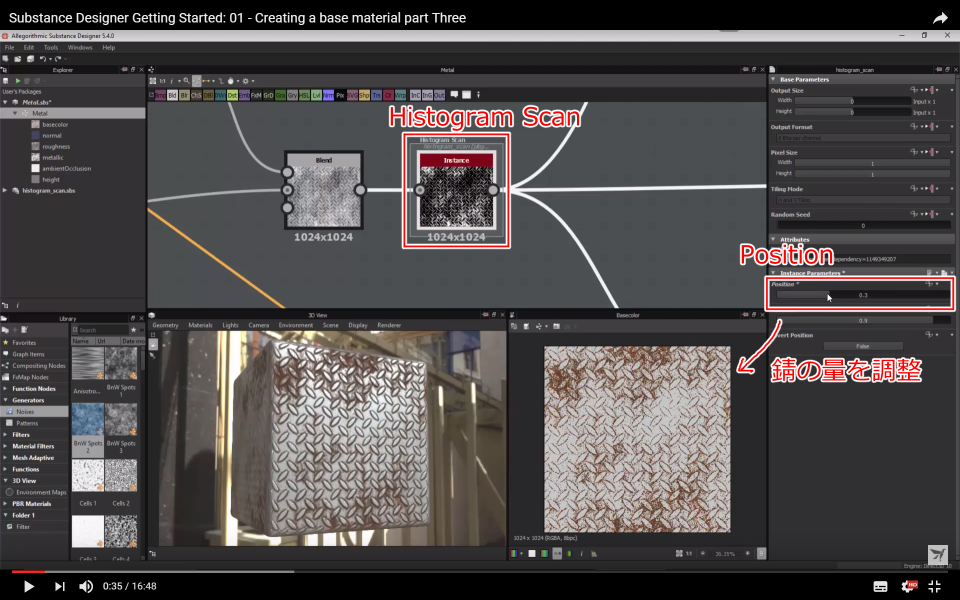Image resolution: width=960 pixels, height=600 pixels.
Task: Add an SVG node via the SVG icon
Action: click(353, 96)
